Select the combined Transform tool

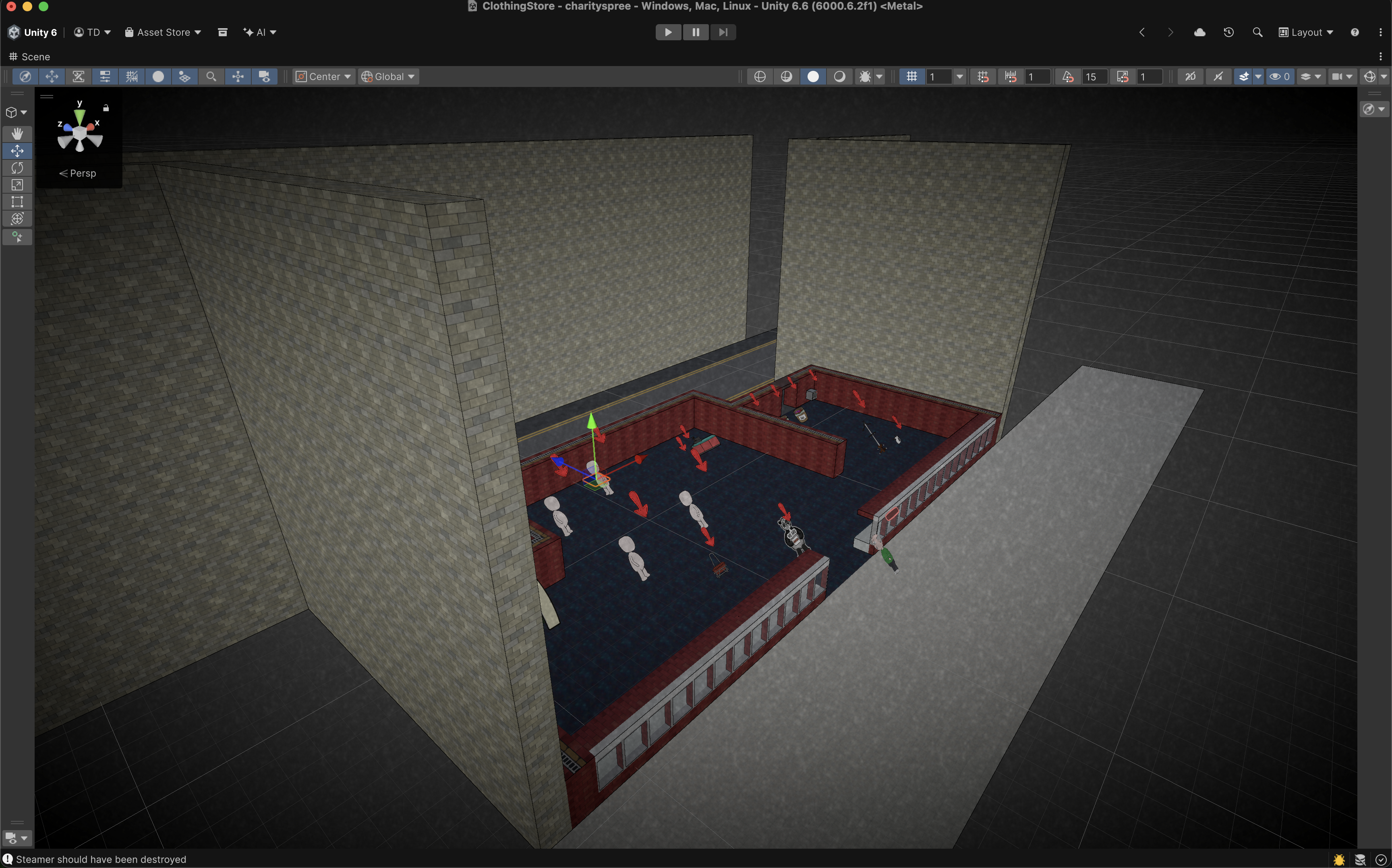tap(17, 219)
